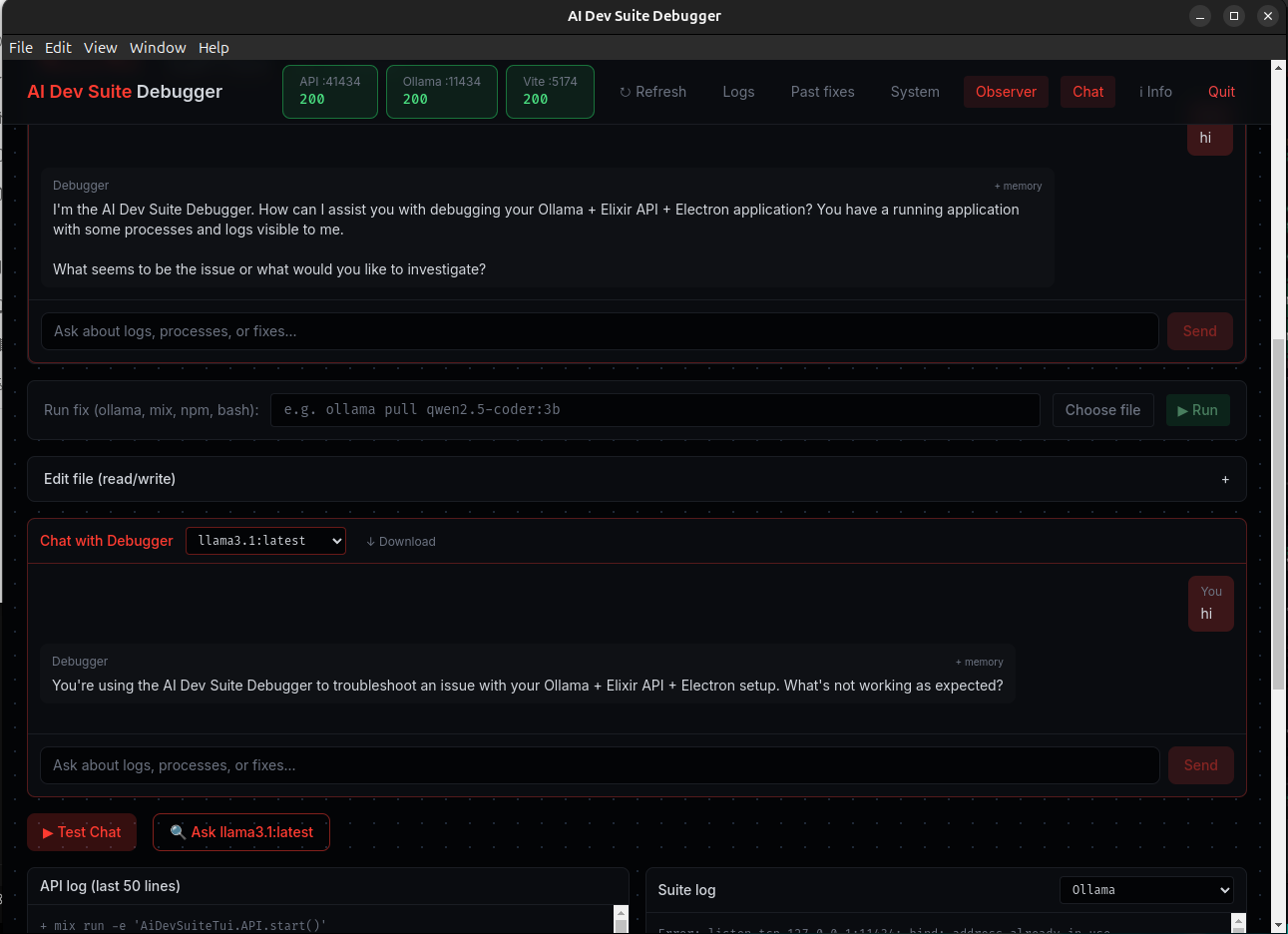This screenshot has height=934, width=1288.
Task: Send the debugger chat message
Action: coord(1200,764)
